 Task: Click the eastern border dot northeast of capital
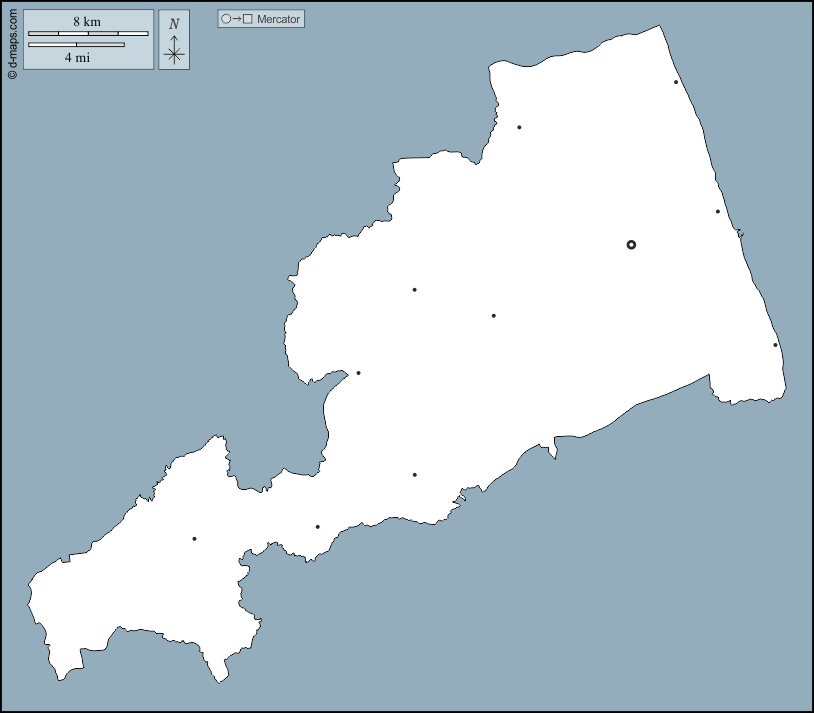[718, 211]
